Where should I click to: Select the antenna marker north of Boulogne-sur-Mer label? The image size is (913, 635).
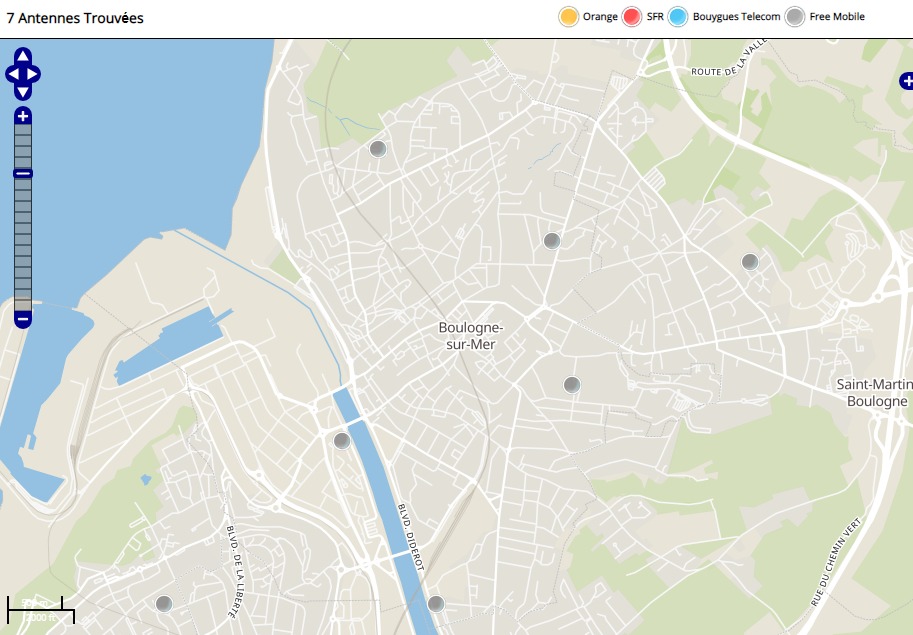tap(551, 240)
